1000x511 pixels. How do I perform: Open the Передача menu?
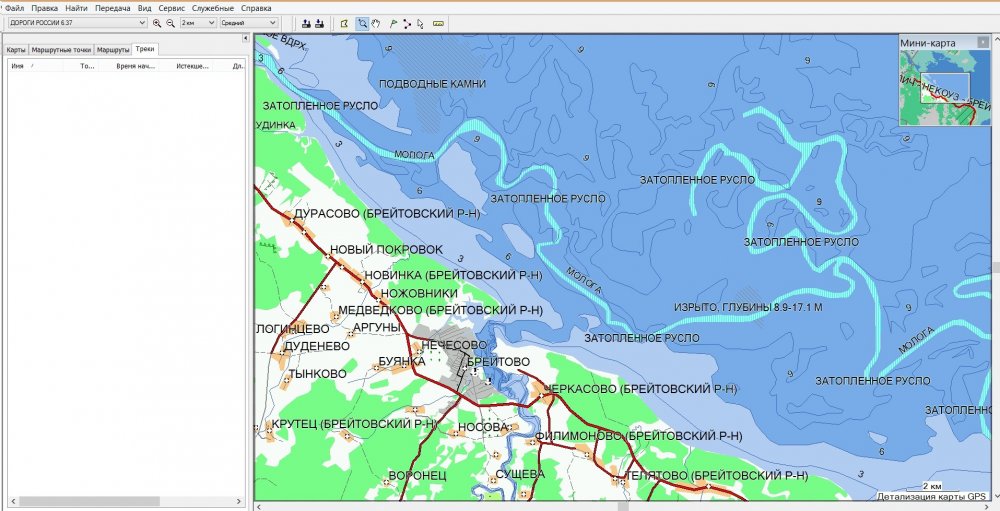[112, 8]
